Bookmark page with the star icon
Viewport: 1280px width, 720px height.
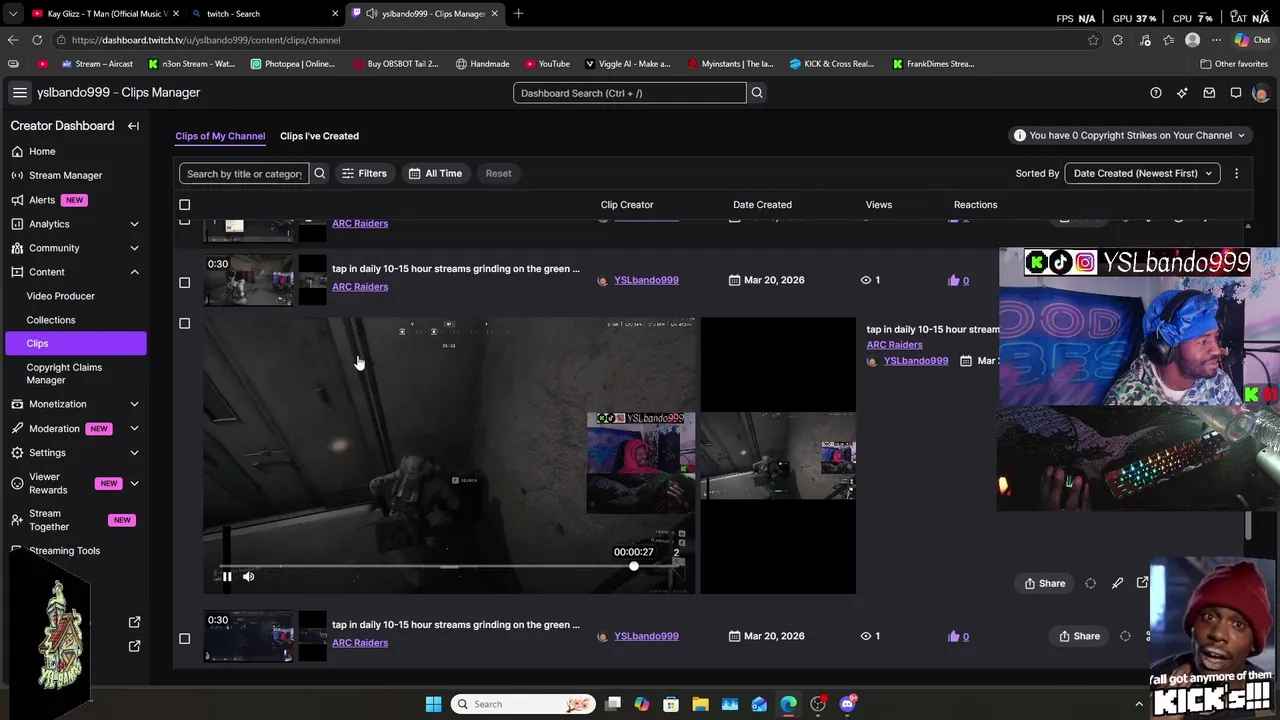tap(1093, 40)
